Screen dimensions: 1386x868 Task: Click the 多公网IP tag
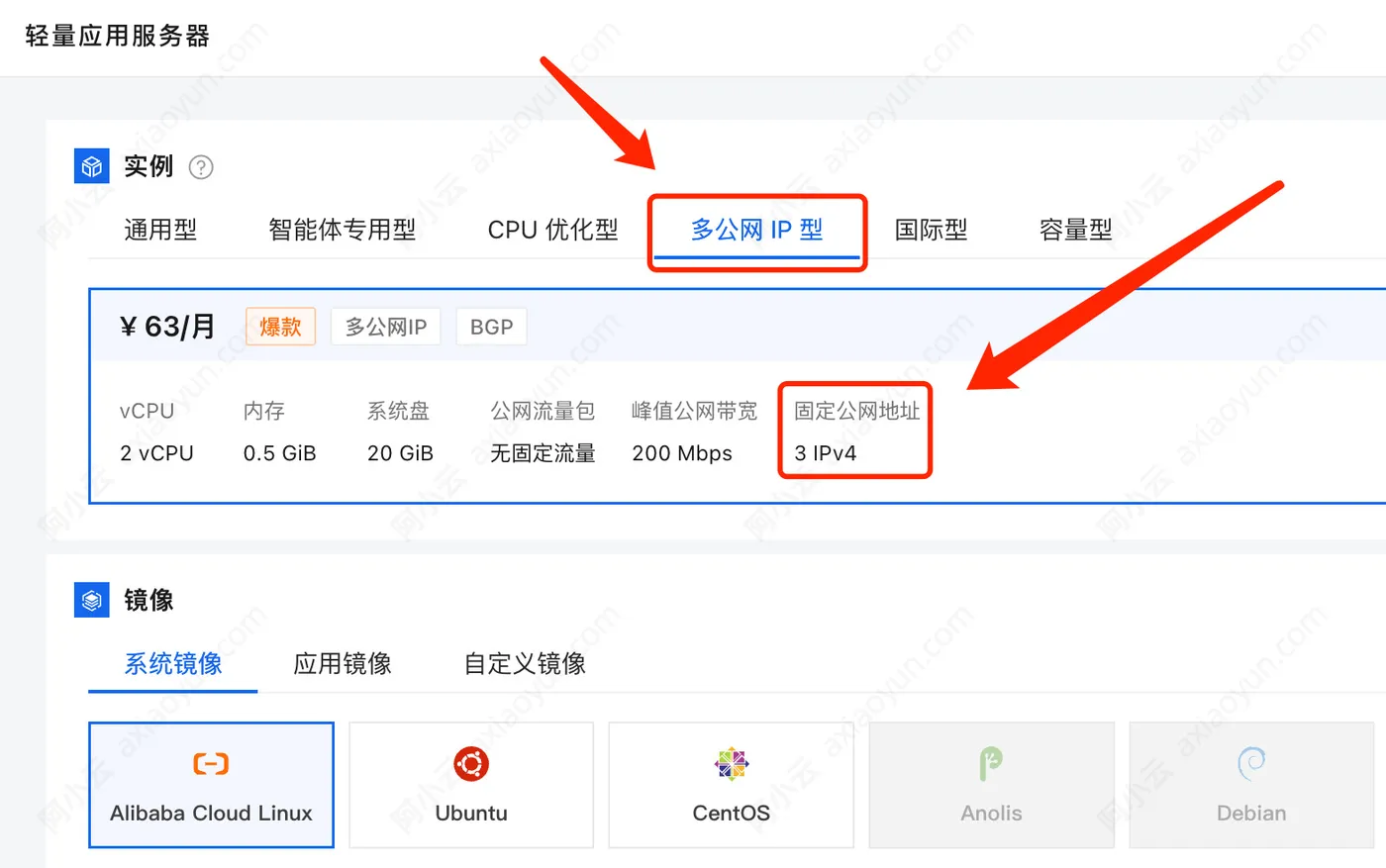tap(386, 327)
